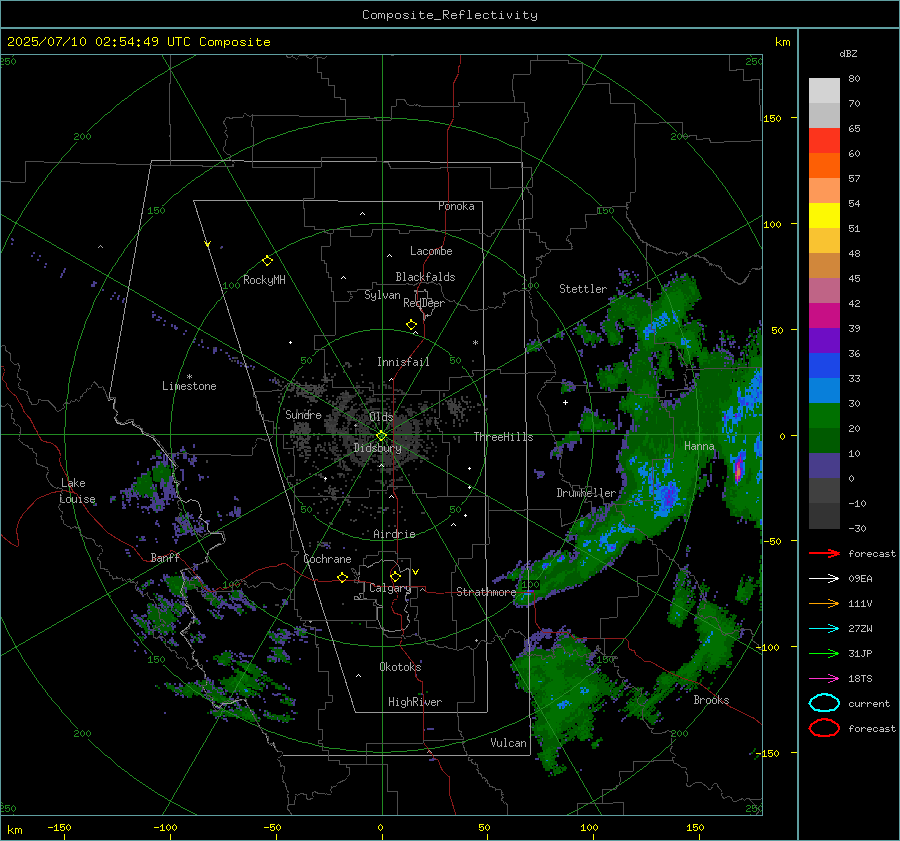Click the cyan 27ZW arrow legend icon

pos(824,629)
